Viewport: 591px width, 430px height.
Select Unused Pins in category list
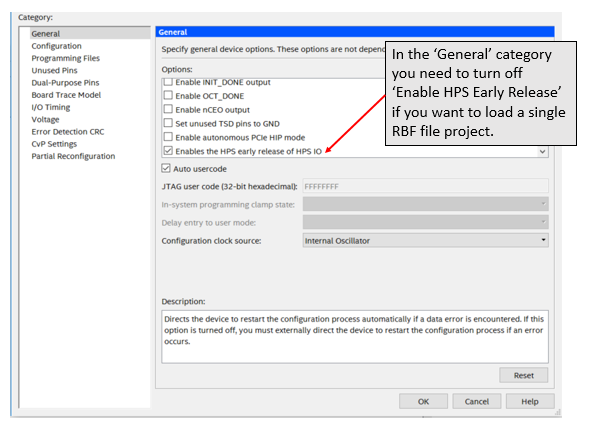[54, 70]
